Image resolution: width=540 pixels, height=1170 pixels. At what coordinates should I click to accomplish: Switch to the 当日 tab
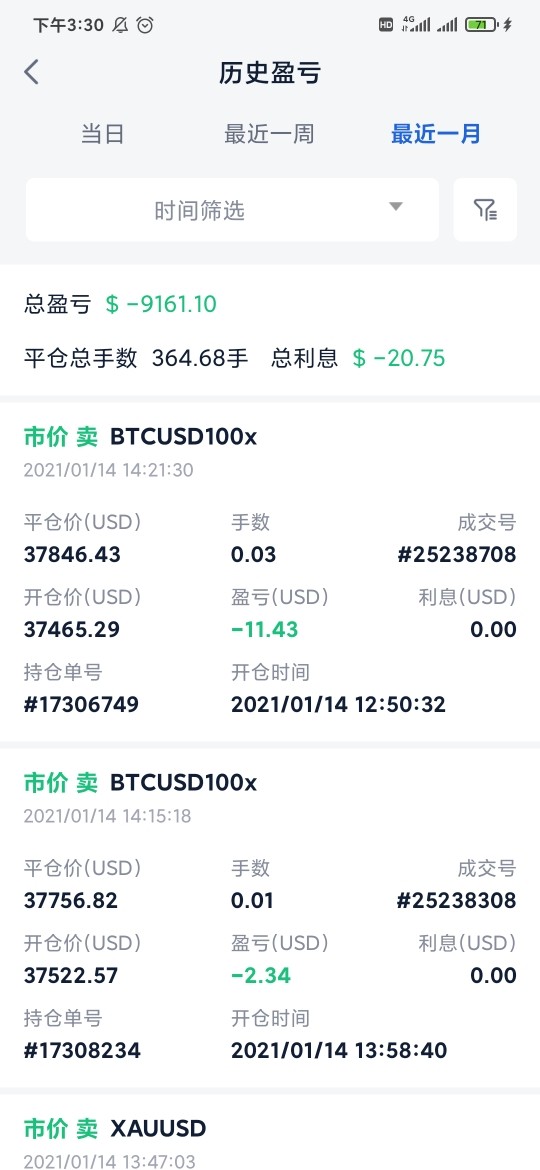(x=102, y=134)
